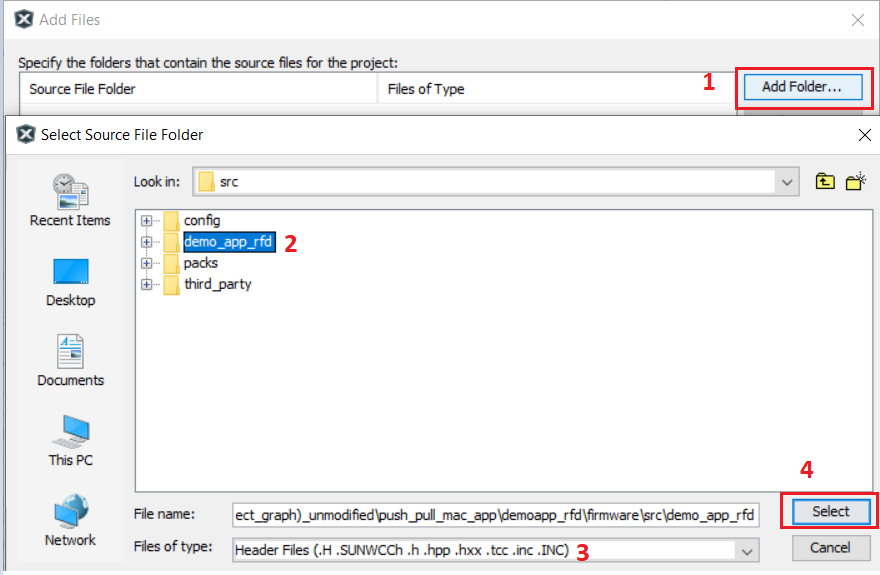
Task: Click the Source File Folder column header
Action: tap(198, 89)
